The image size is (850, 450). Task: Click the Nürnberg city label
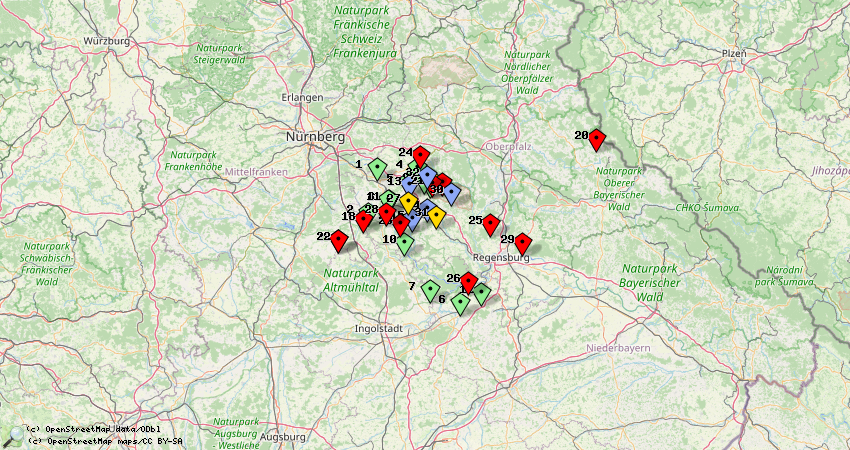[x=315, y=135]
